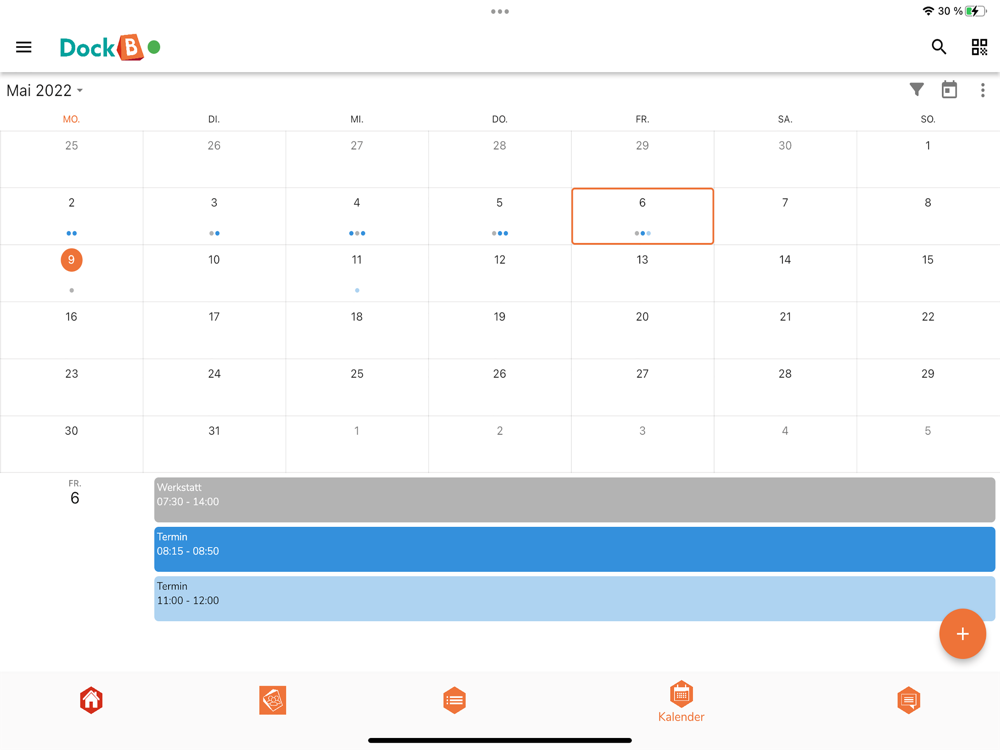
Task: Select May 4 in calendar
Action: coord(357,216)
